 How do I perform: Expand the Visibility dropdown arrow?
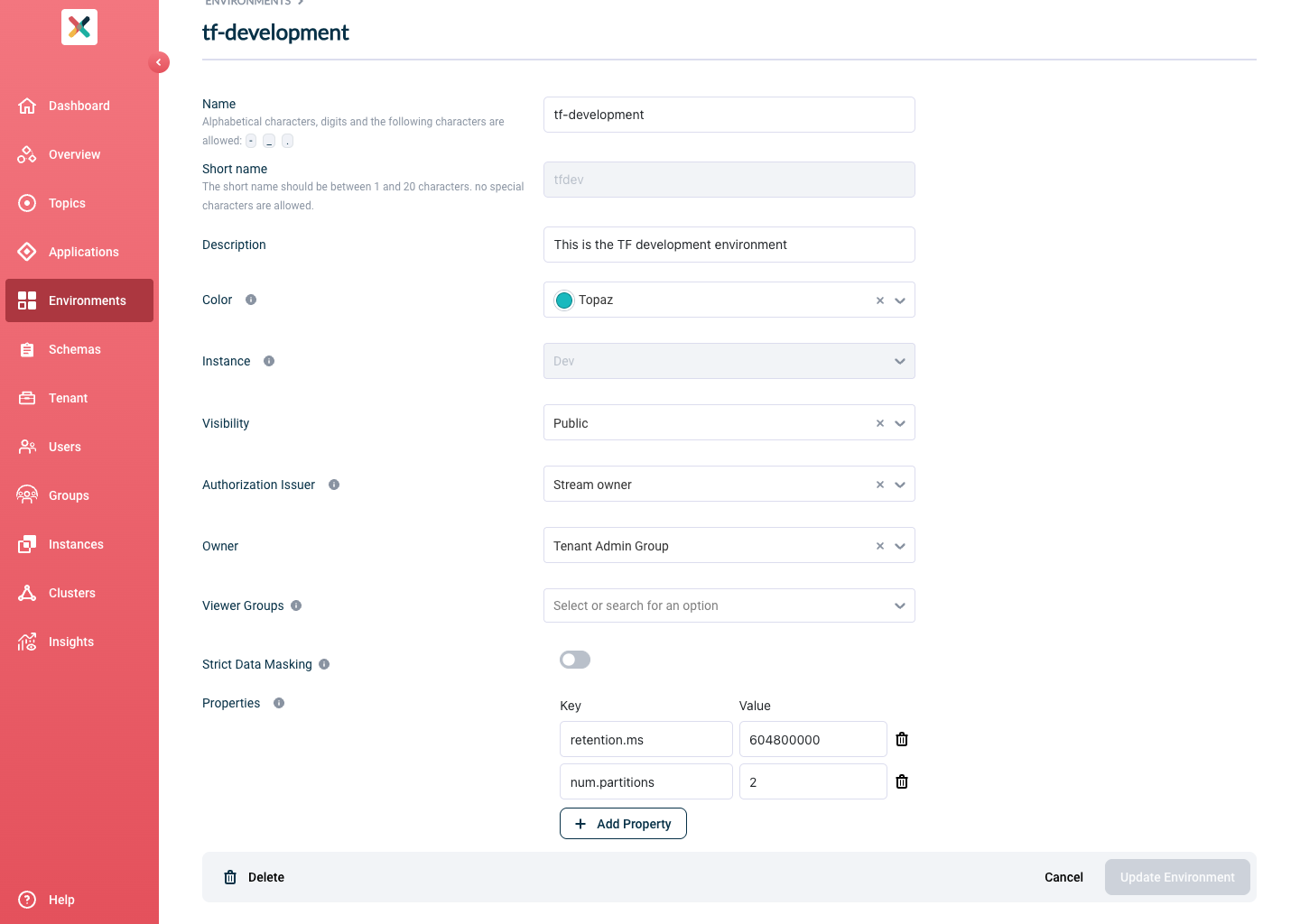[x=900, y=423]
